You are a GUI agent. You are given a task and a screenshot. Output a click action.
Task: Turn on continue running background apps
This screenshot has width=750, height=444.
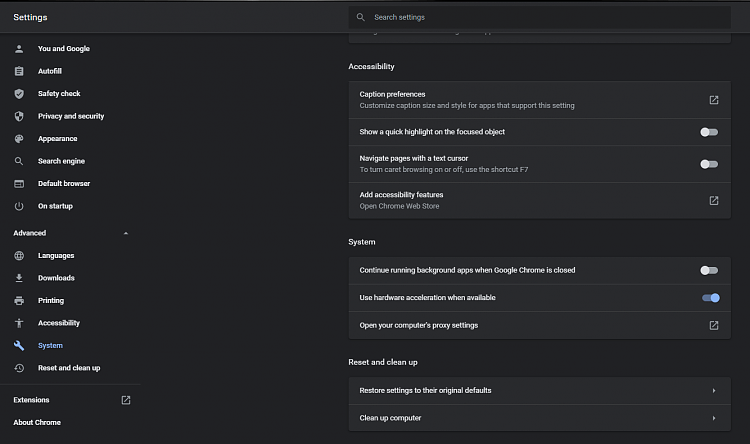(x=709, y=270)
